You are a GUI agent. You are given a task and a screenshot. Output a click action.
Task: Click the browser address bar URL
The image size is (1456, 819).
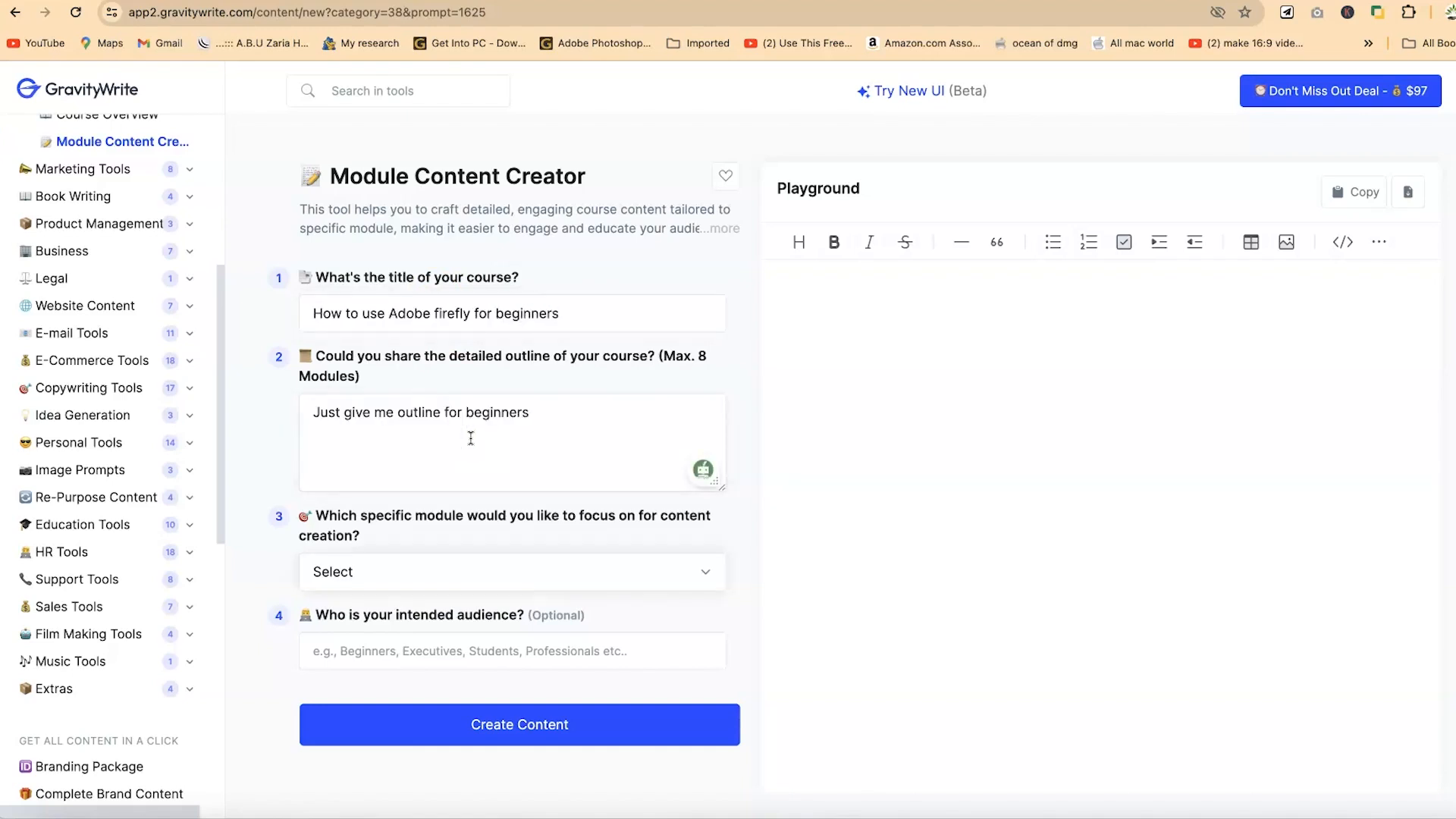tap(306, 12)
